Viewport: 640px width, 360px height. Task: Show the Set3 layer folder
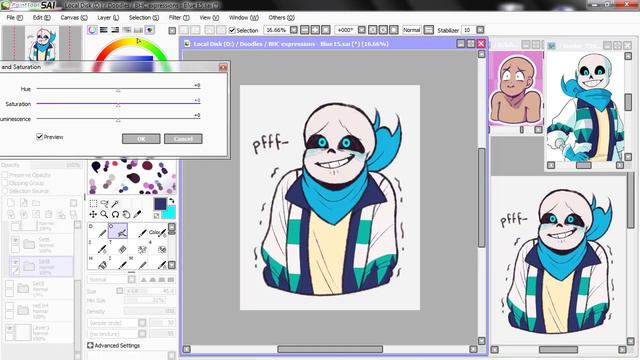(9, 284)
